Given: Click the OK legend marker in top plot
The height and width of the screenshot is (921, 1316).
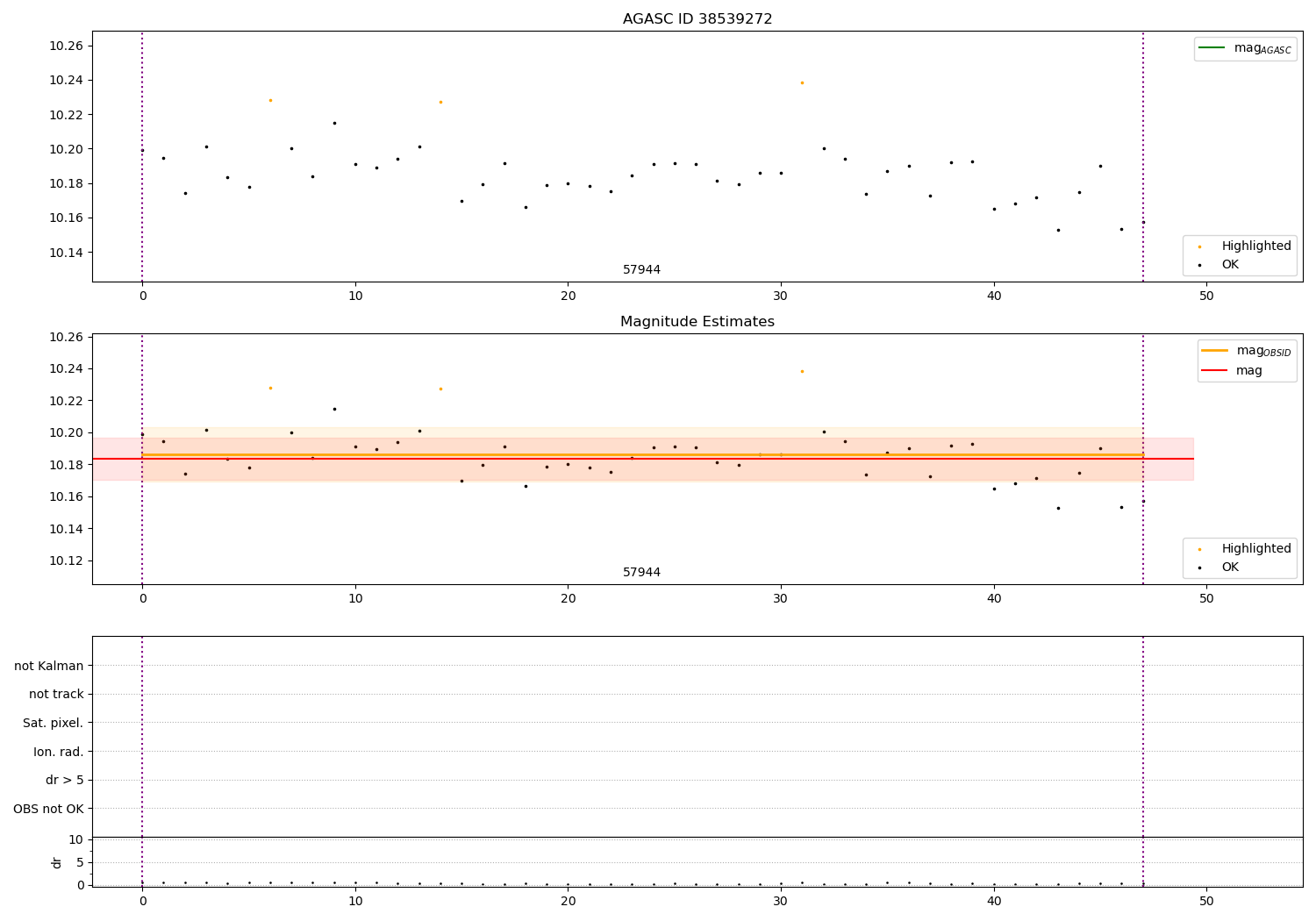Looking at the screenshot, I should coord(1199,265).
